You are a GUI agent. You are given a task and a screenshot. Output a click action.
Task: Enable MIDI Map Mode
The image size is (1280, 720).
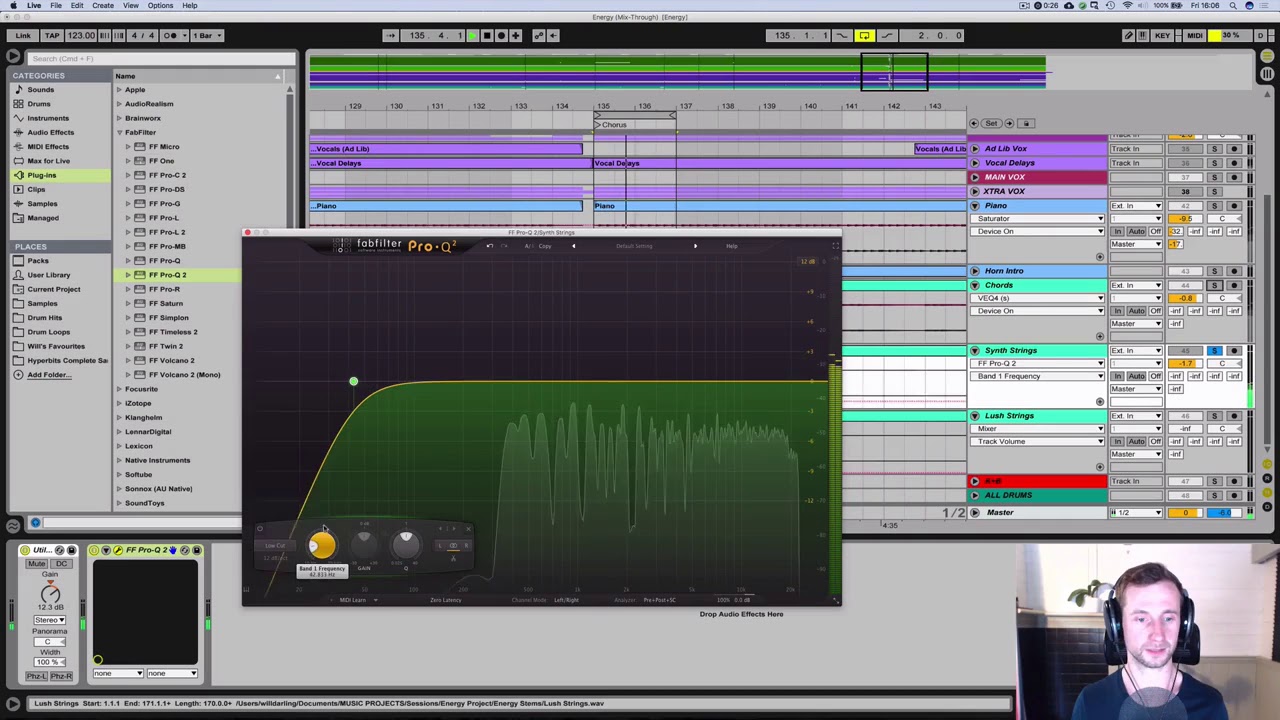[1195, 35]
